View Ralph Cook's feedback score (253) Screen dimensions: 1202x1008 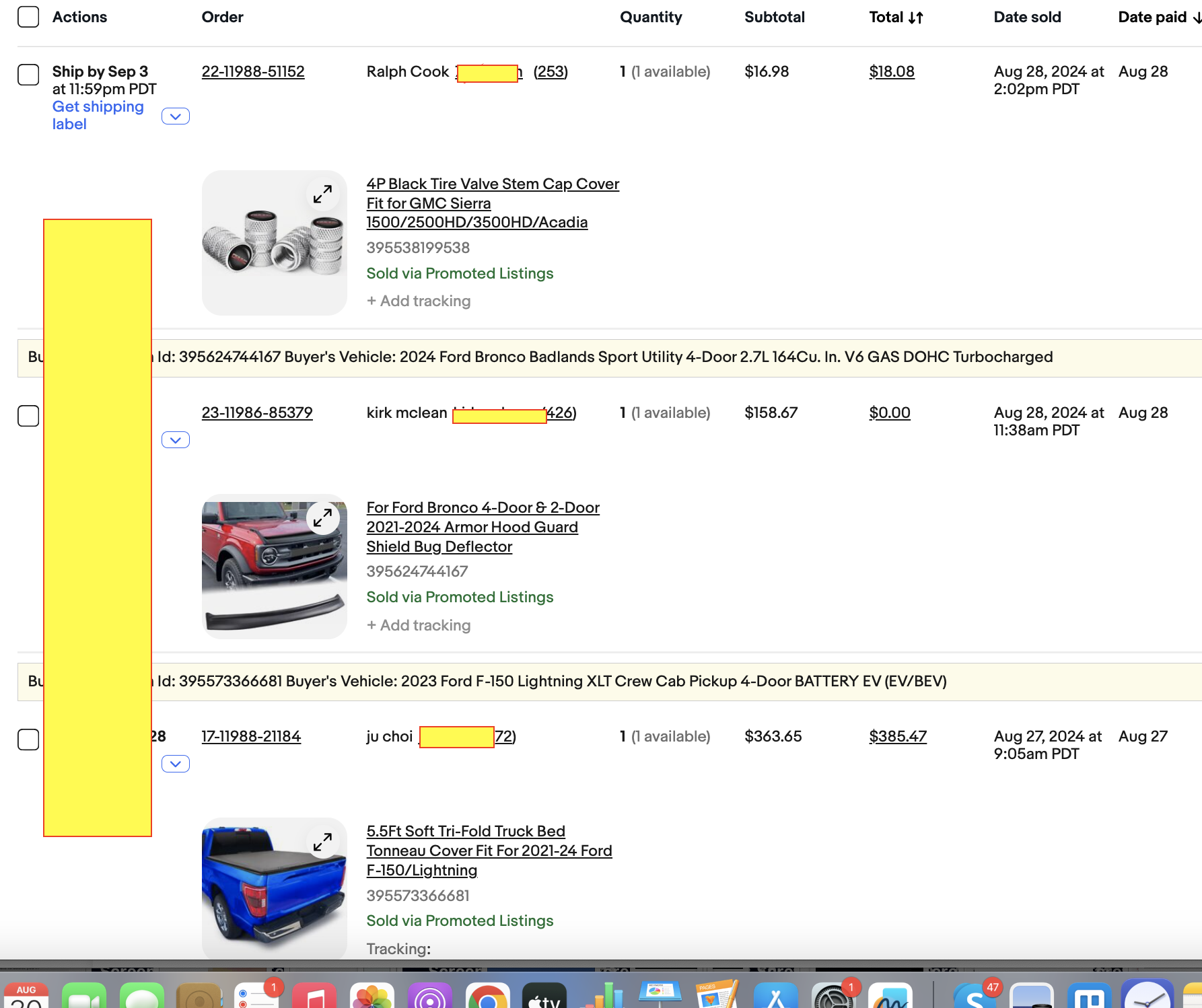pyautogui.click(x=550, y=71)
